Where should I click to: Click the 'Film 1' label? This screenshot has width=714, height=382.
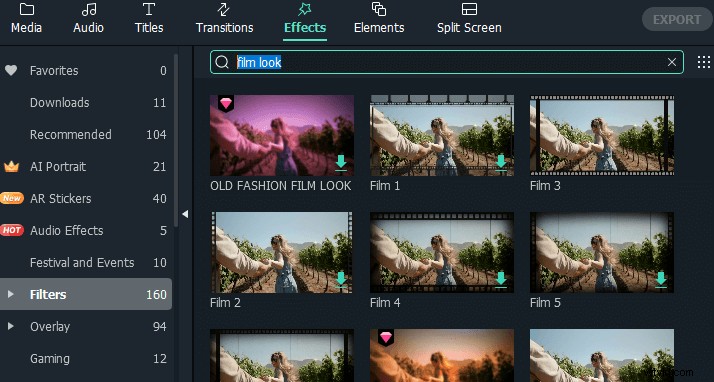385,186
